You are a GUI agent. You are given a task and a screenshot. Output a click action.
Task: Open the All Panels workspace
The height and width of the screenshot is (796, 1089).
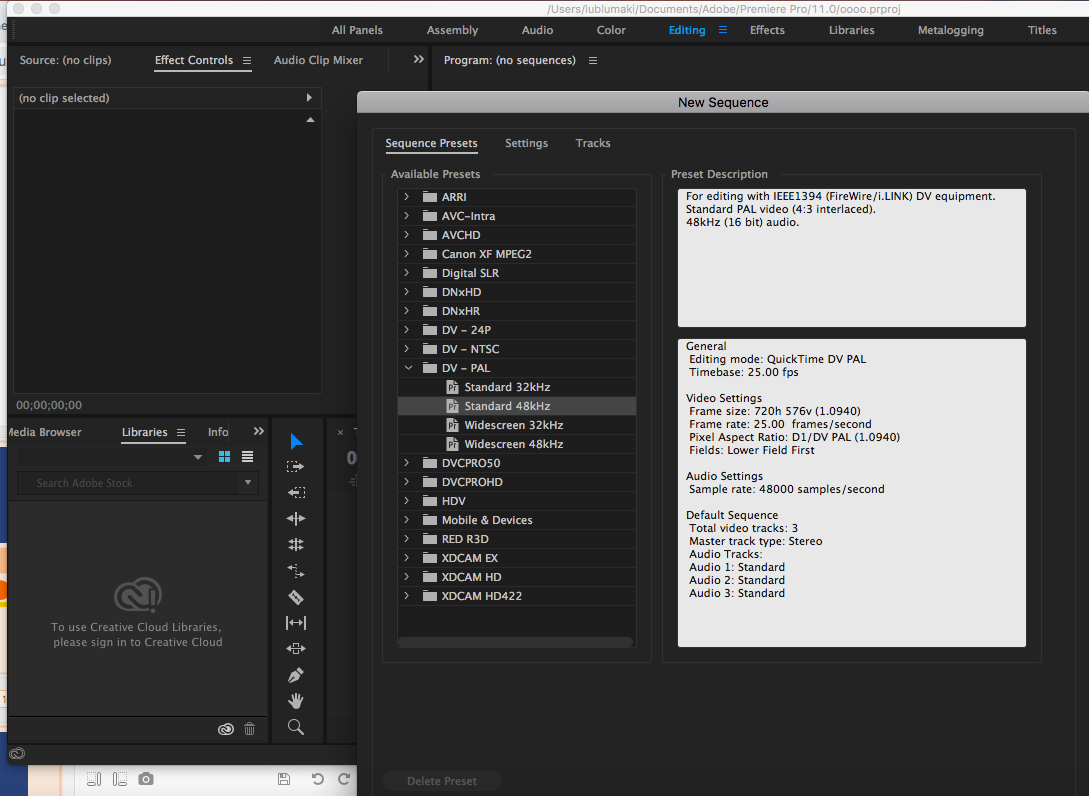[357, 30]
